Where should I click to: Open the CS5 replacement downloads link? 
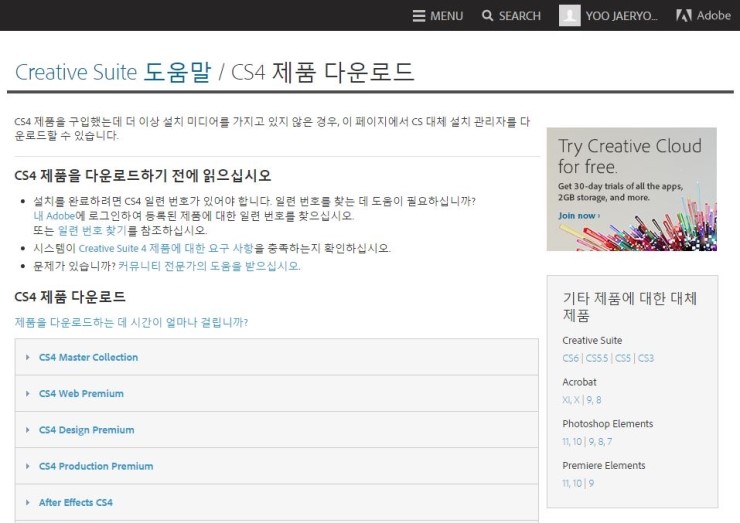(x=622, y=358)
